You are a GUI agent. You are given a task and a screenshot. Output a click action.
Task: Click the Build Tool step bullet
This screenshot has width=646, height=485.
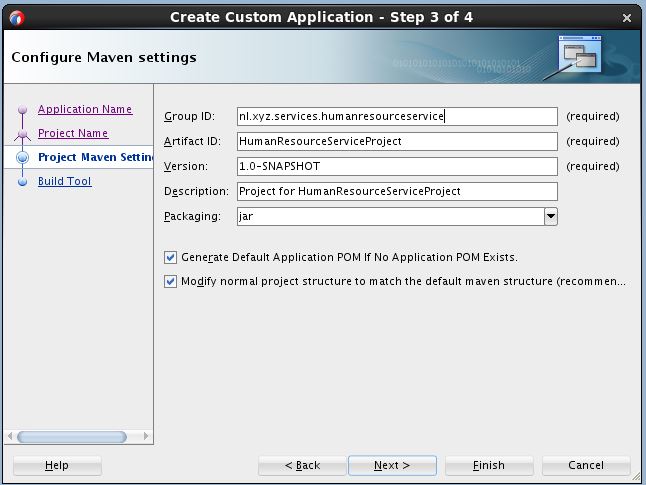click(22, 182)
